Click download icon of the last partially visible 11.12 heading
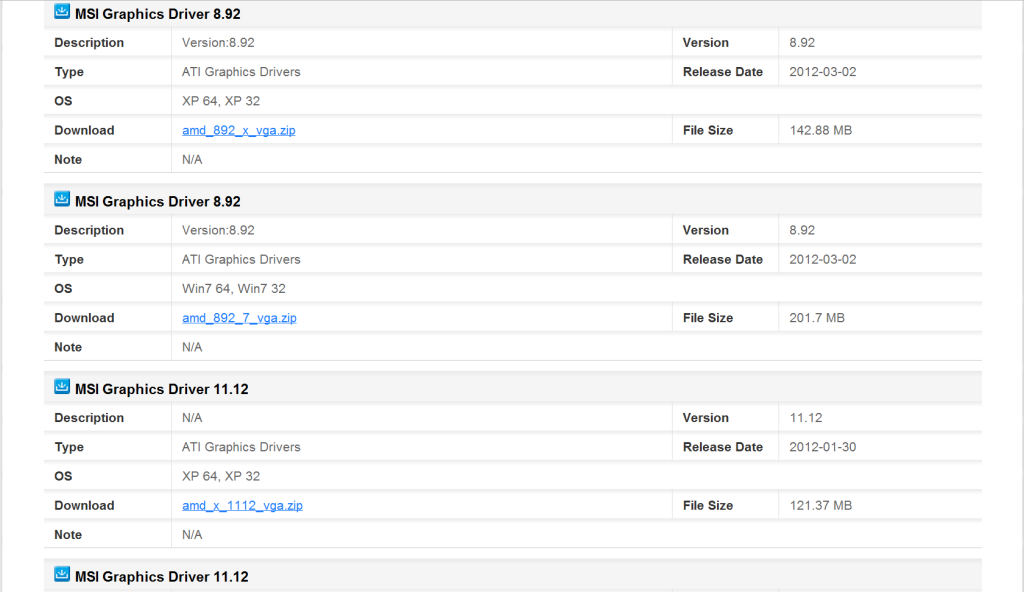The height and width of the screenshot is (592, 1024). tap(62, 574)
